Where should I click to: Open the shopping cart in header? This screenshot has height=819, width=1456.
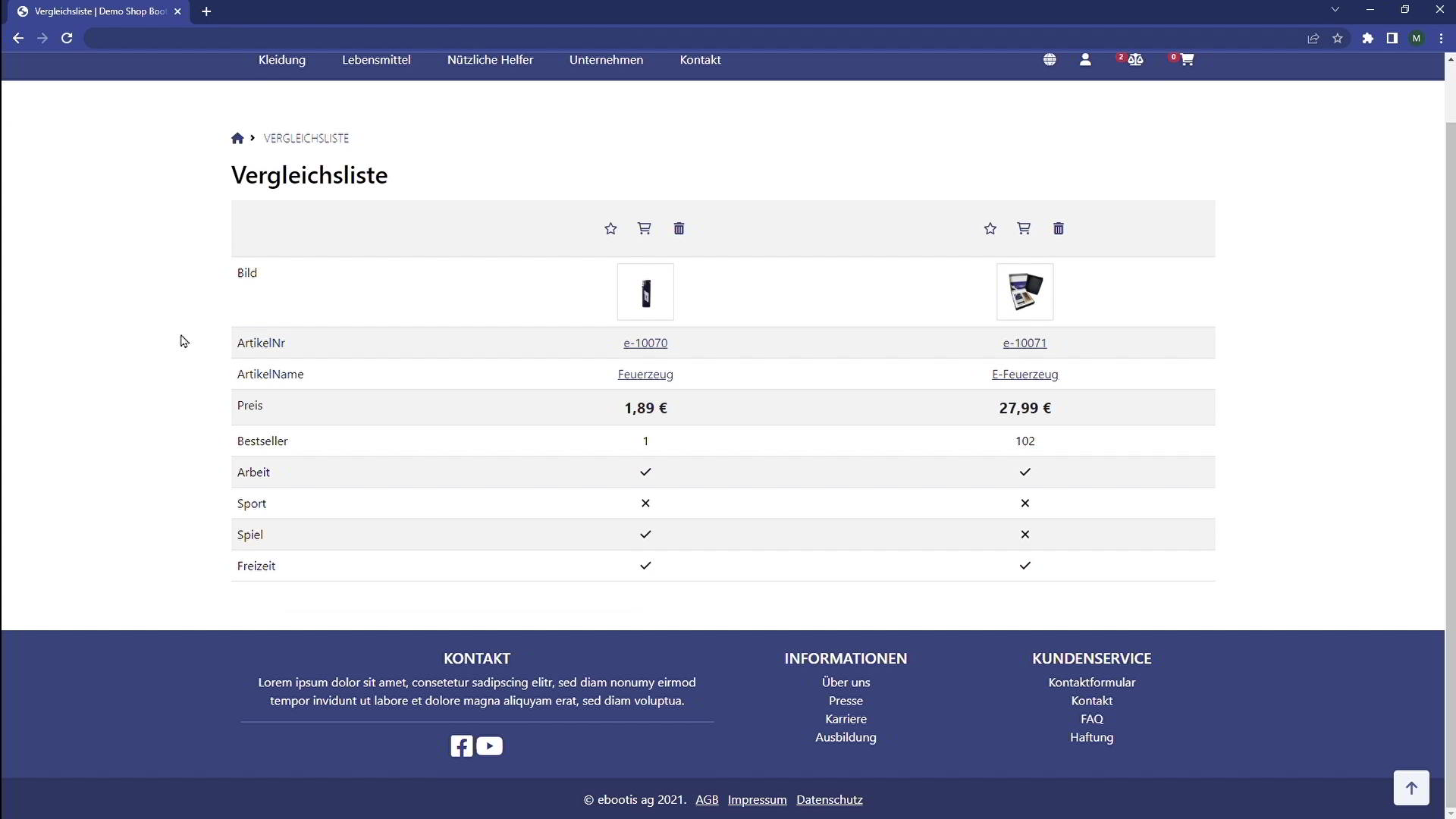1187,60
